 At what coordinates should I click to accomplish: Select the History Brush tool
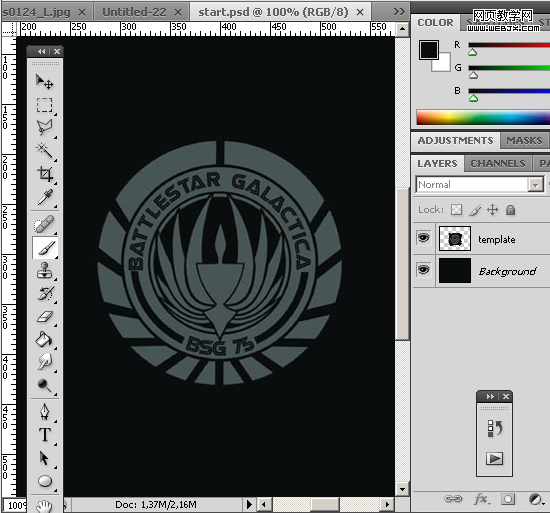coord(45,294)
